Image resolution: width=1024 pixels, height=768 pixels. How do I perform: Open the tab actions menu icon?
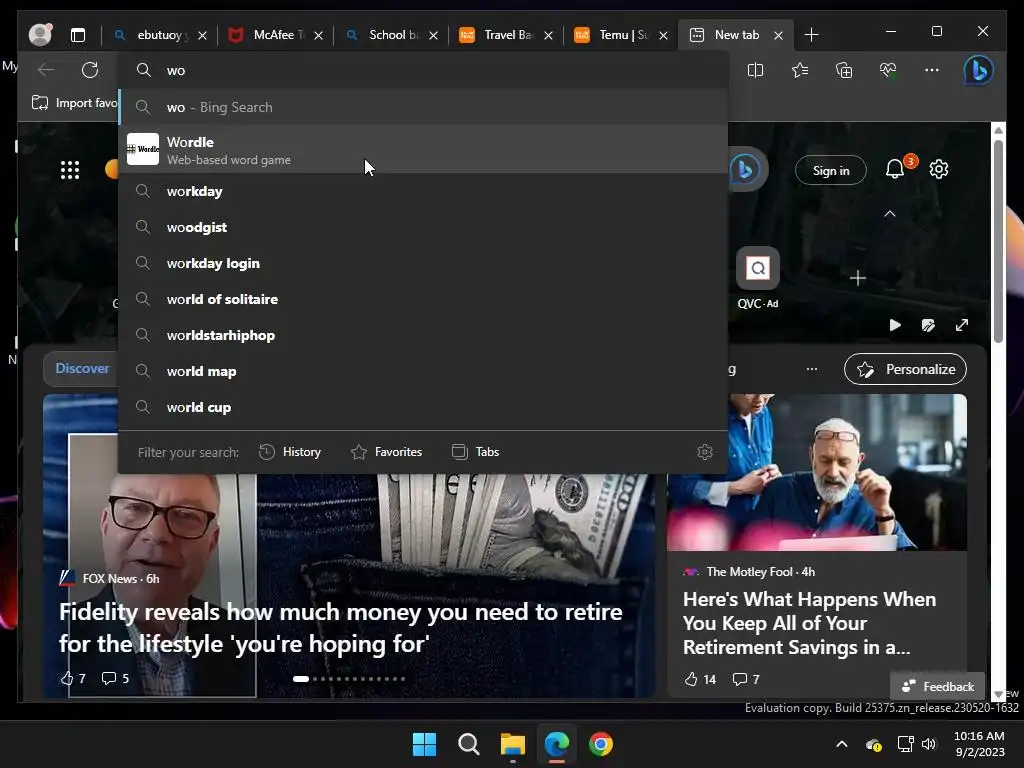[x=78, y=35]
